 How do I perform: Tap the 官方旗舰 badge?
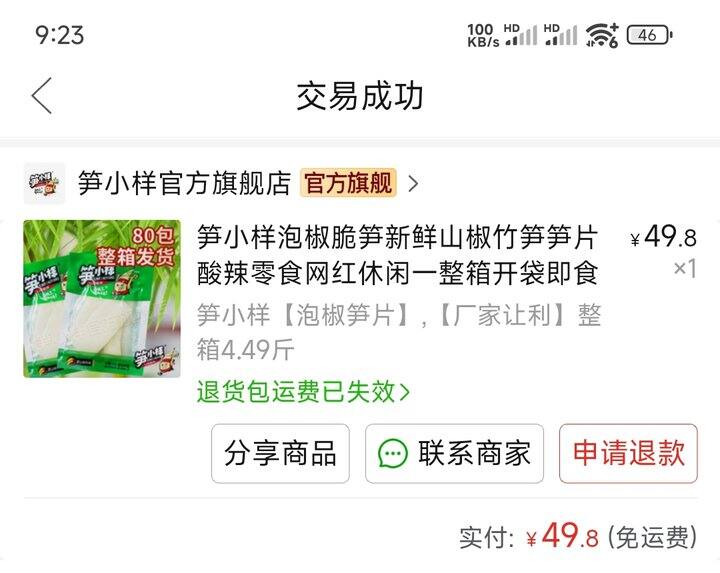point(348,183)
